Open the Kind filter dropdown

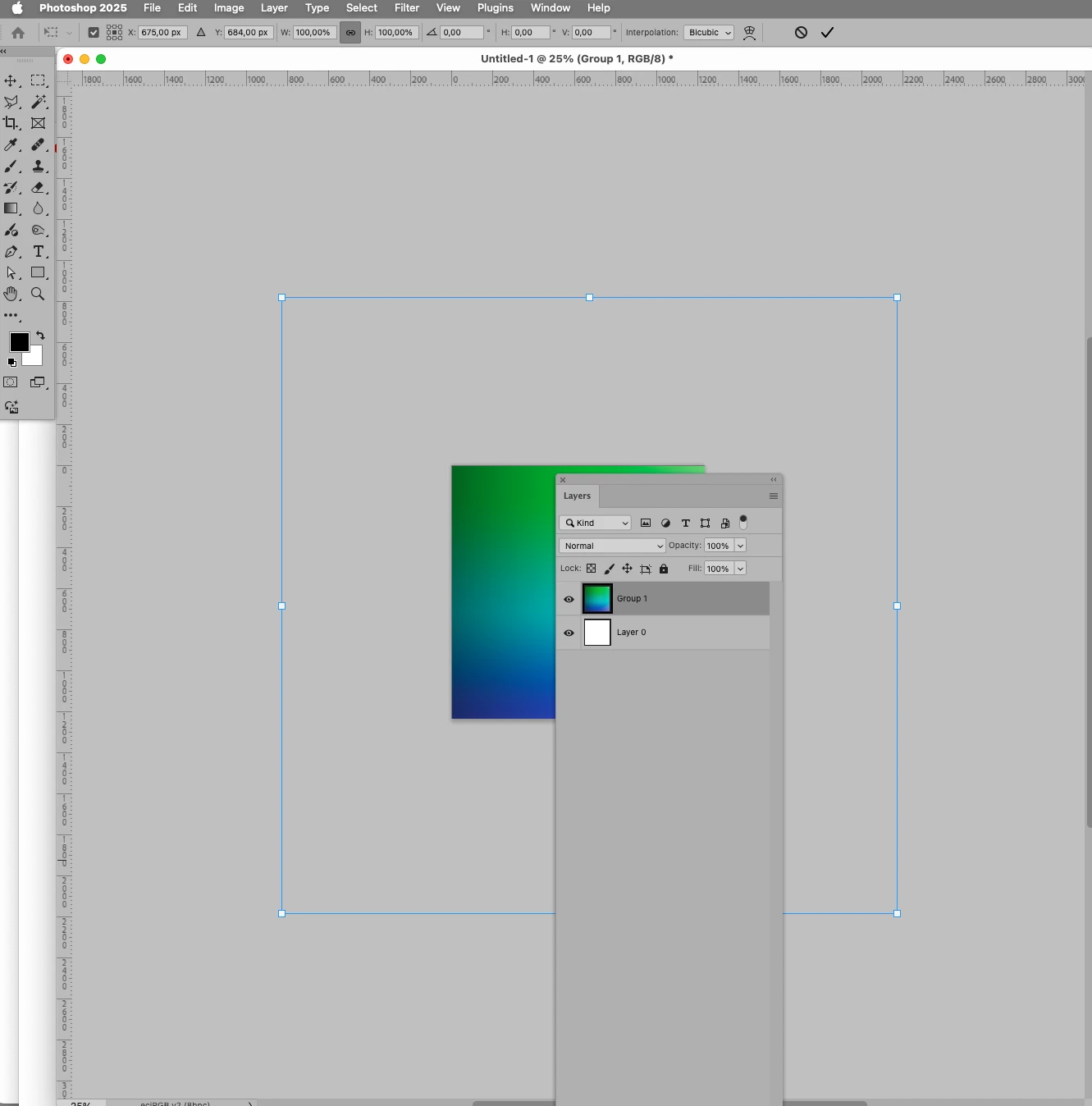pyautogui.click(x=595, y=523)
